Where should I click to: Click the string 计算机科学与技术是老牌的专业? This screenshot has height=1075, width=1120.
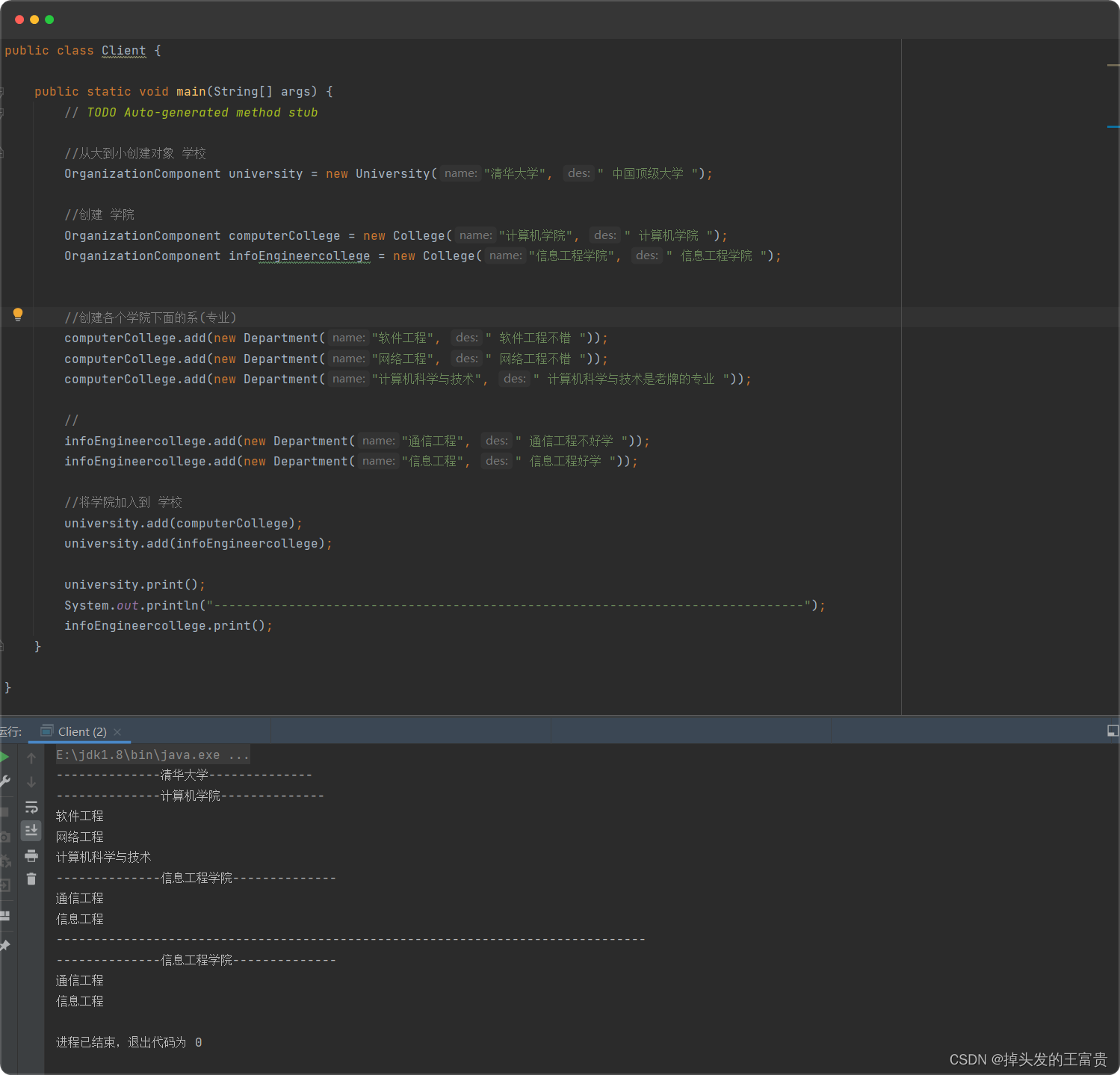pos(631,379)
